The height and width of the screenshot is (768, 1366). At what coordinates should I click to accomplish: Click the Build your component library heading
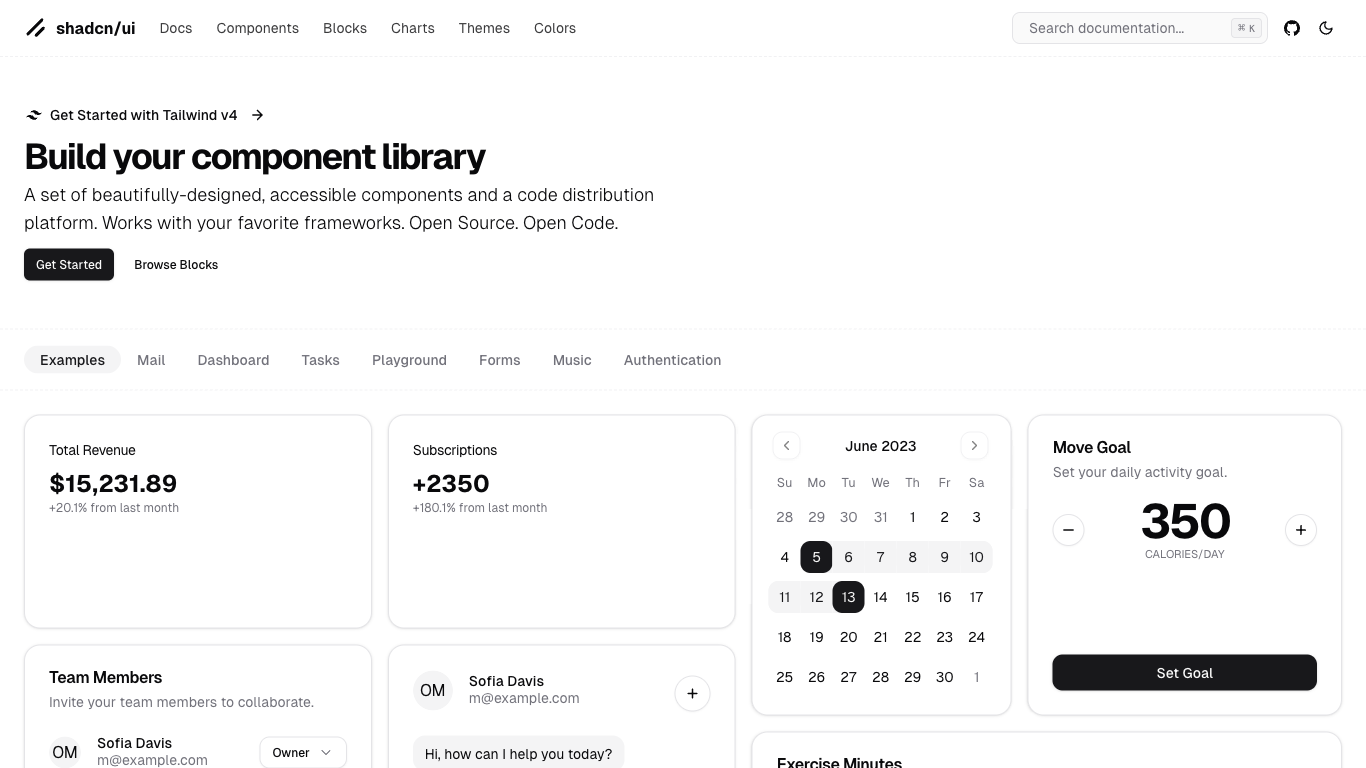pos(255,156)
